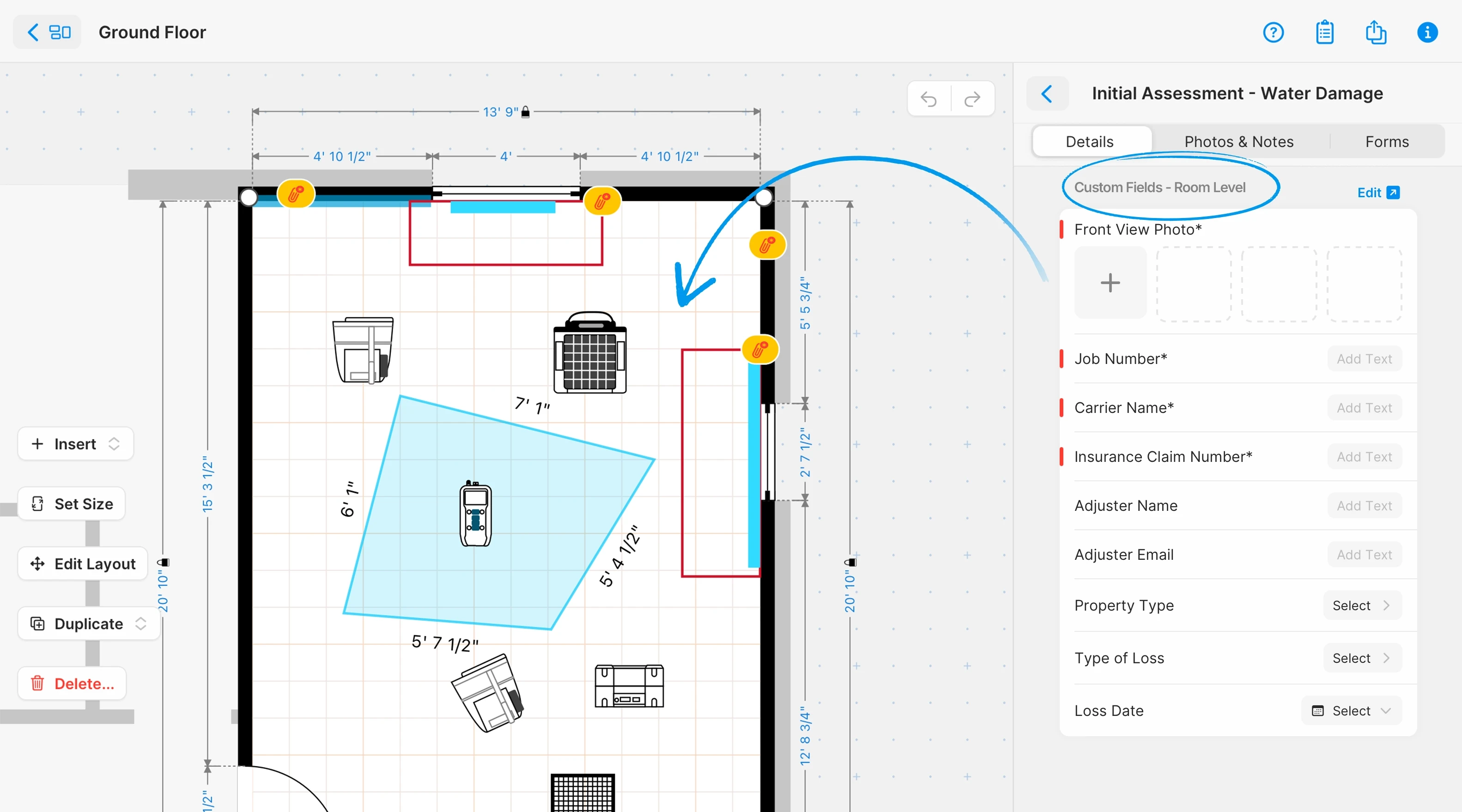Click the undo arrow icon
Screen dimensions: 1462x812
coord(928,99)
